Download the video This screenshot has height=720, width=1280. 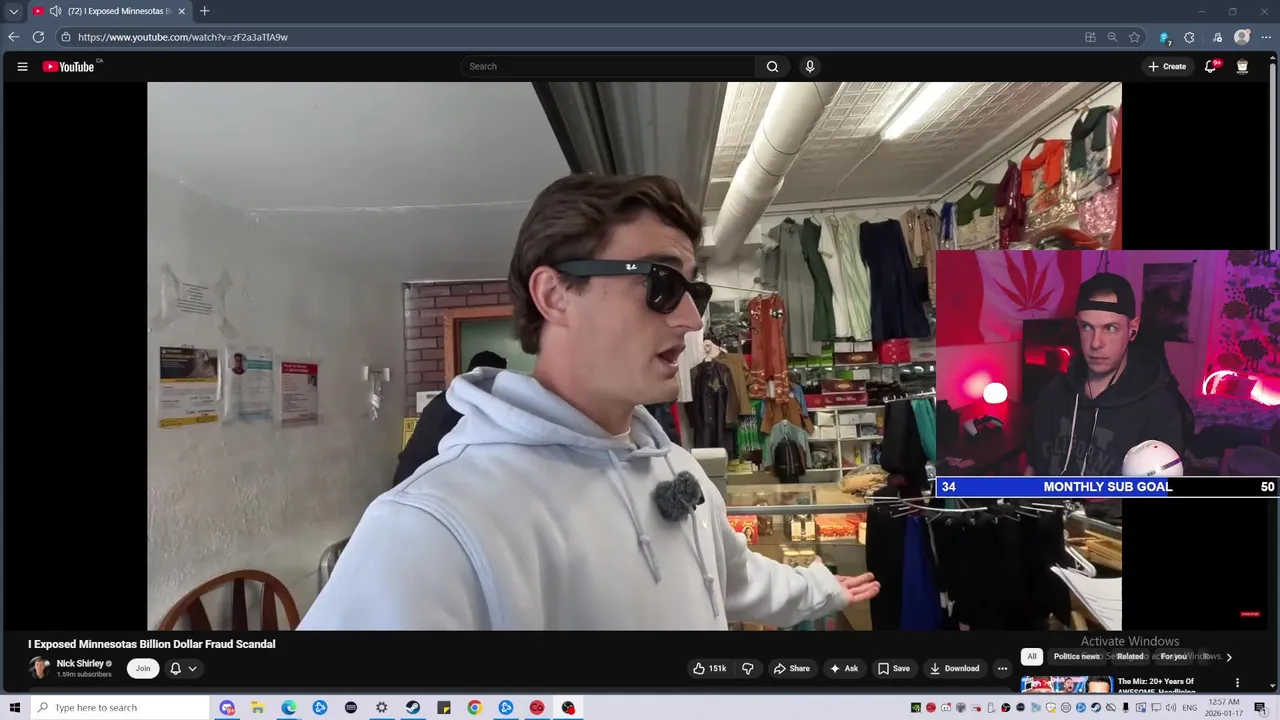(x=954, y=668)
